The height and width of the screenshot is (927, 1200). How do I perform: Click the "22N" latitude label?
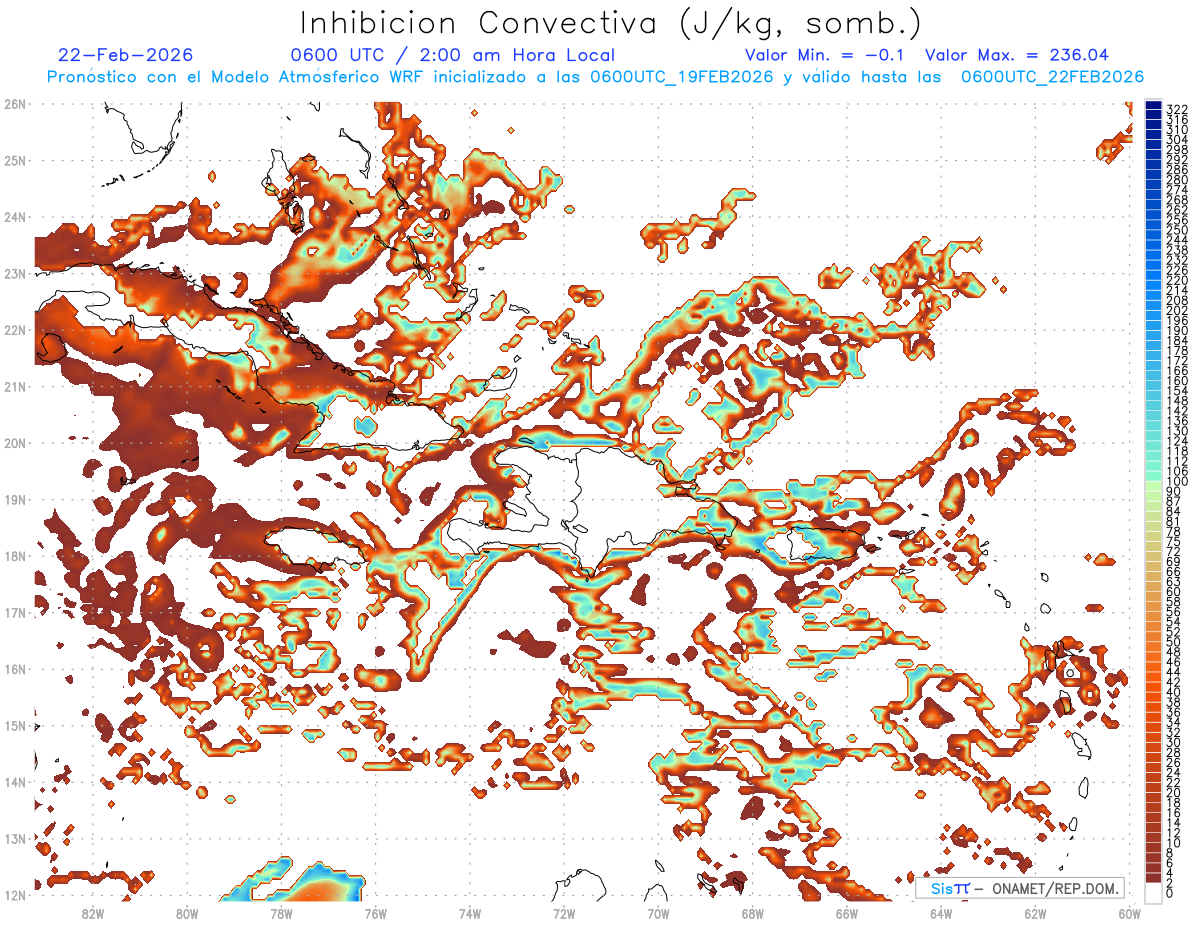point(14,330)
